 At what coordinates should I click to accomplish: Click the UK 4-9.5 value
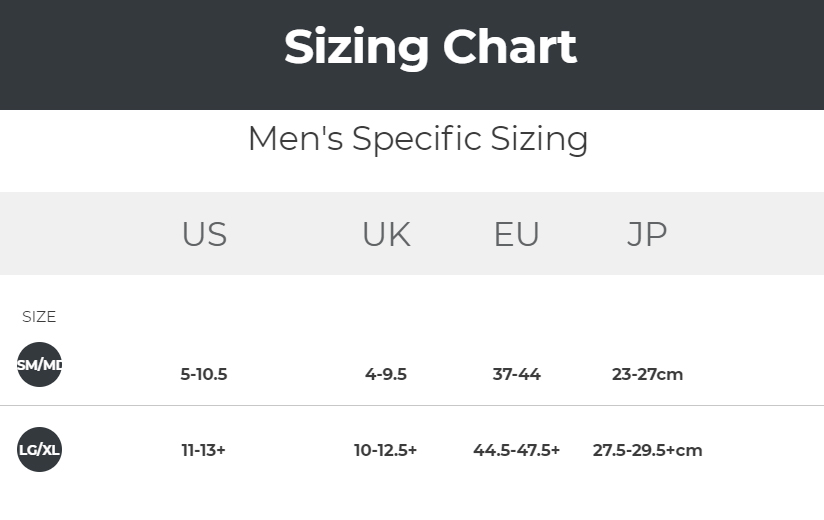[386, 375]
